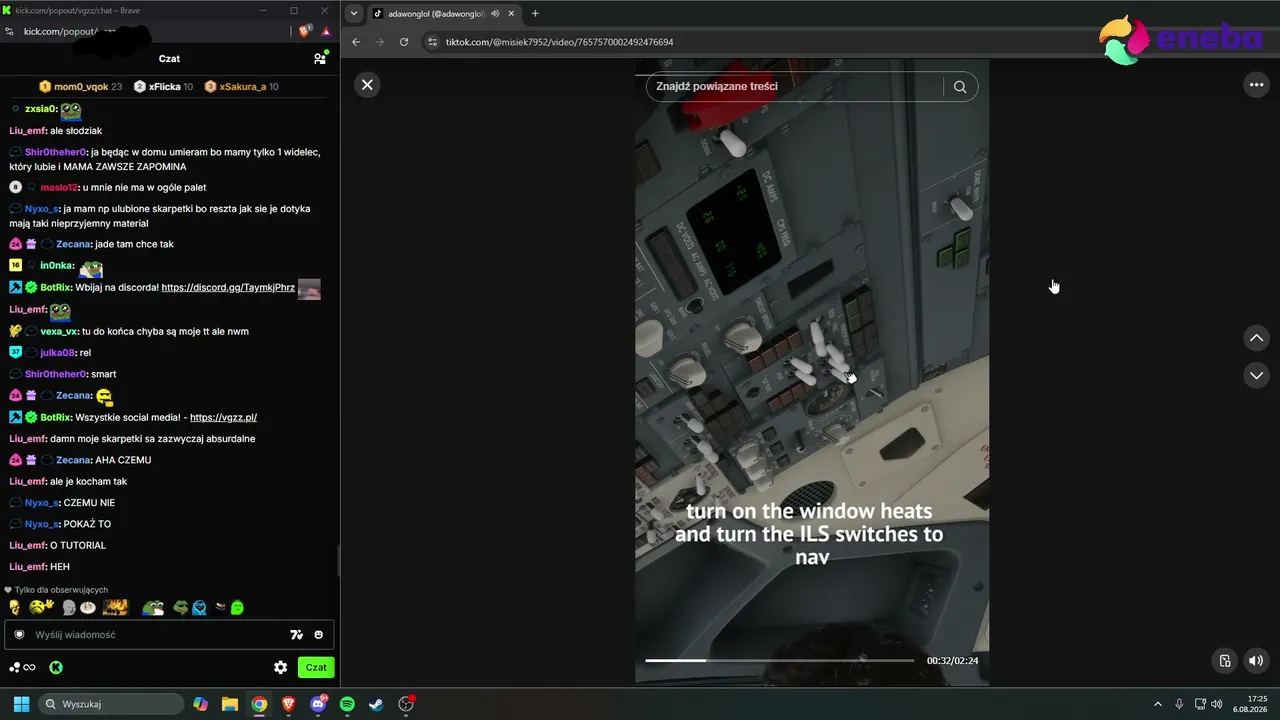
Task: Click the kick.com popout address bar
Action: [150, 31]
